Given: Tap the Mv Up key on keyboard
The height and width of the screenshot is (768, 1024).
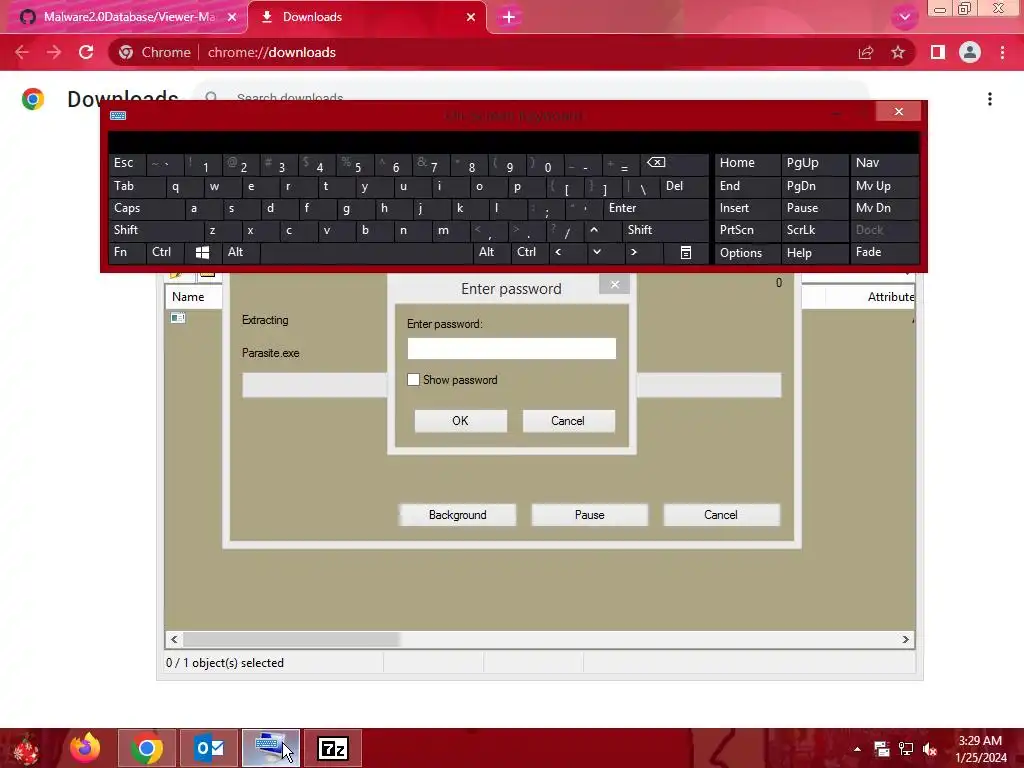Looking at the screenshot, I should click(884, 186).
